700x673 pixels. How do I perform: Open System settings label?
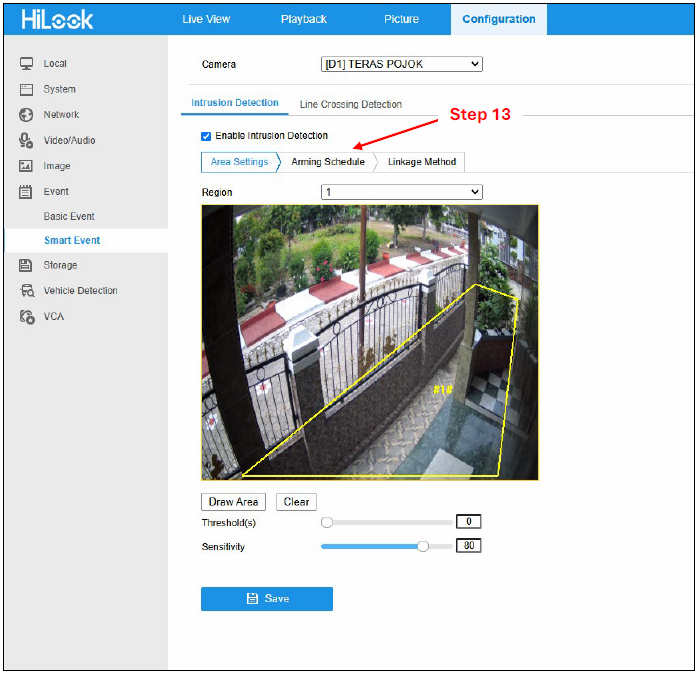(60, 89)
